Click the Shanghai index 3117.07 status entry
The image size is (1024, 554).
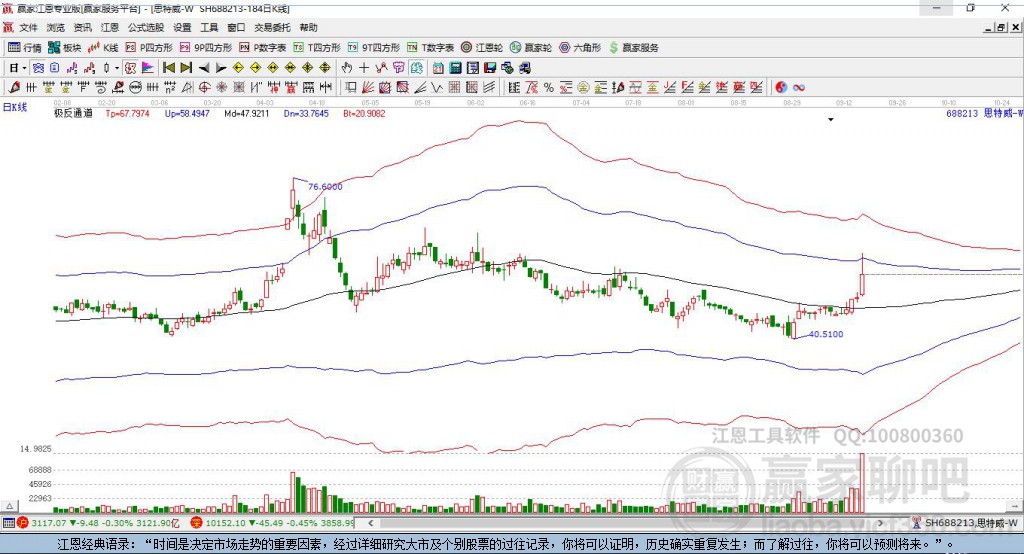pyautogui.click(x=98, y=523)
